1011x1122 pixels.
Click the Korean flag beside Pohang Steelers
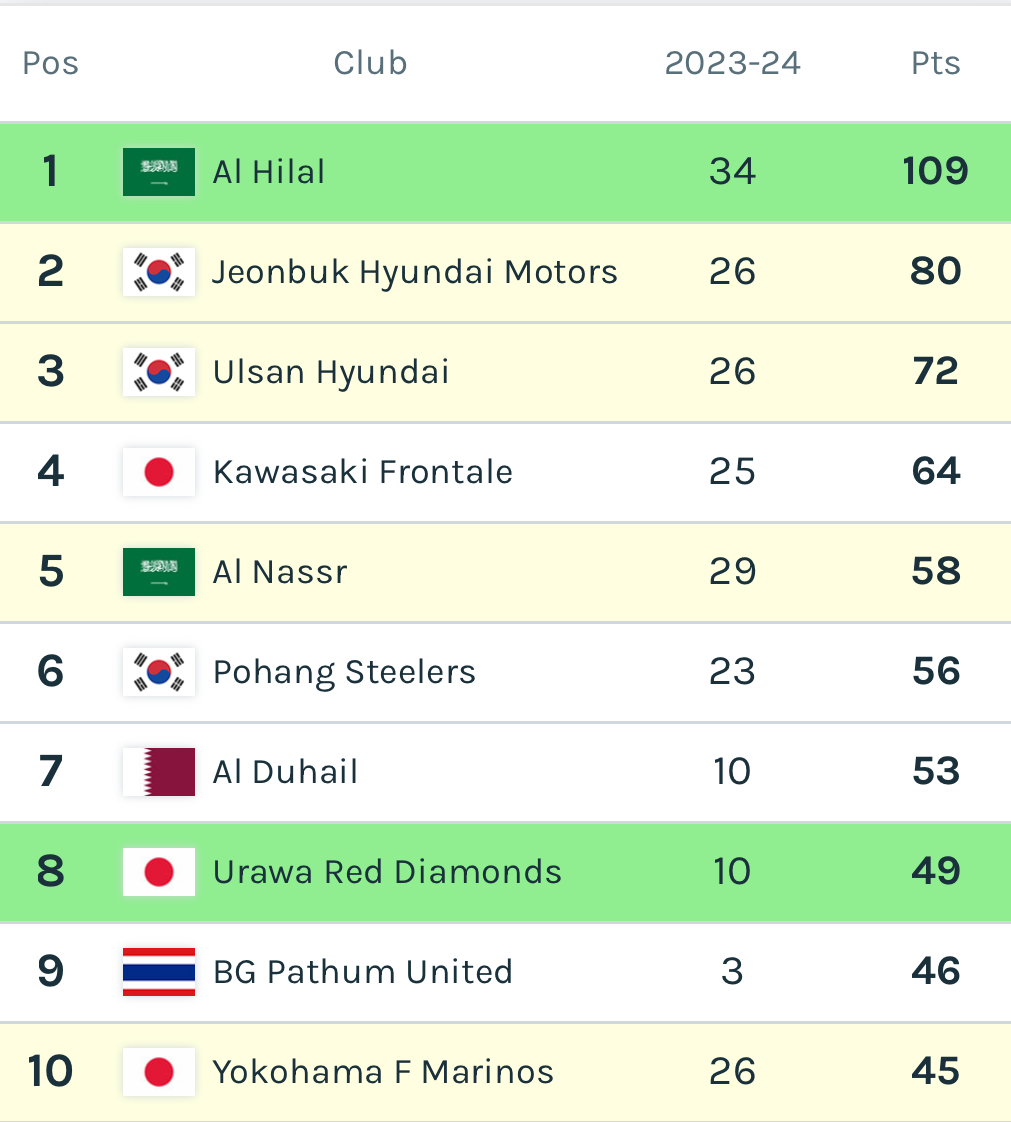[159, 672]
